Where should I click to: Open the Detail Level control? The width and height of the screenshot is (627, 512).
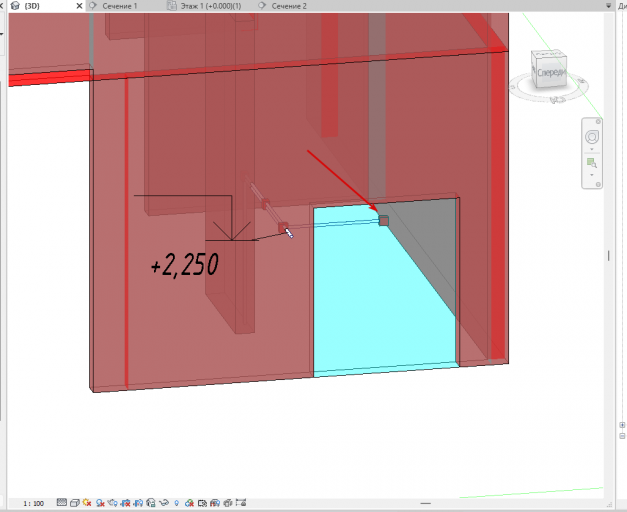(62, 502)
